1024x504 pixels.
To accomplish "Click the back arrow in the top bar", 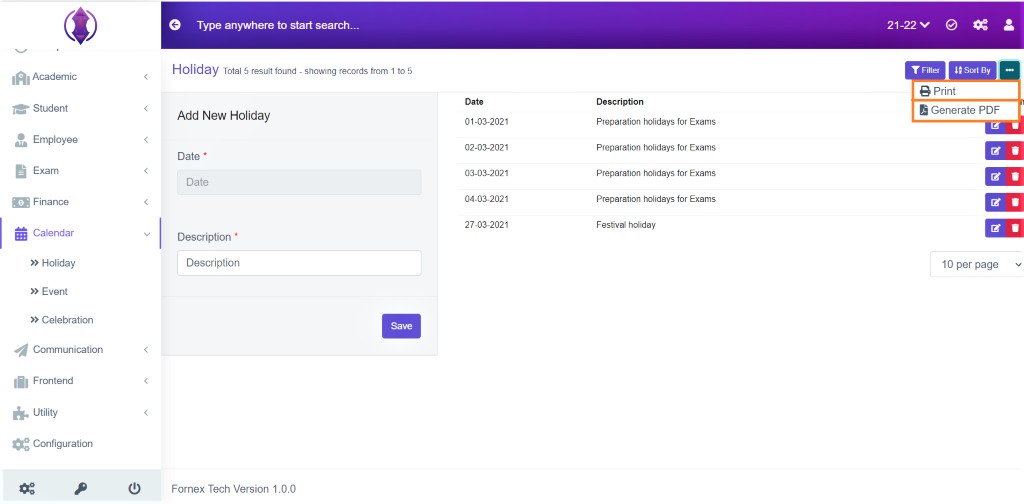I will (175, 25).
